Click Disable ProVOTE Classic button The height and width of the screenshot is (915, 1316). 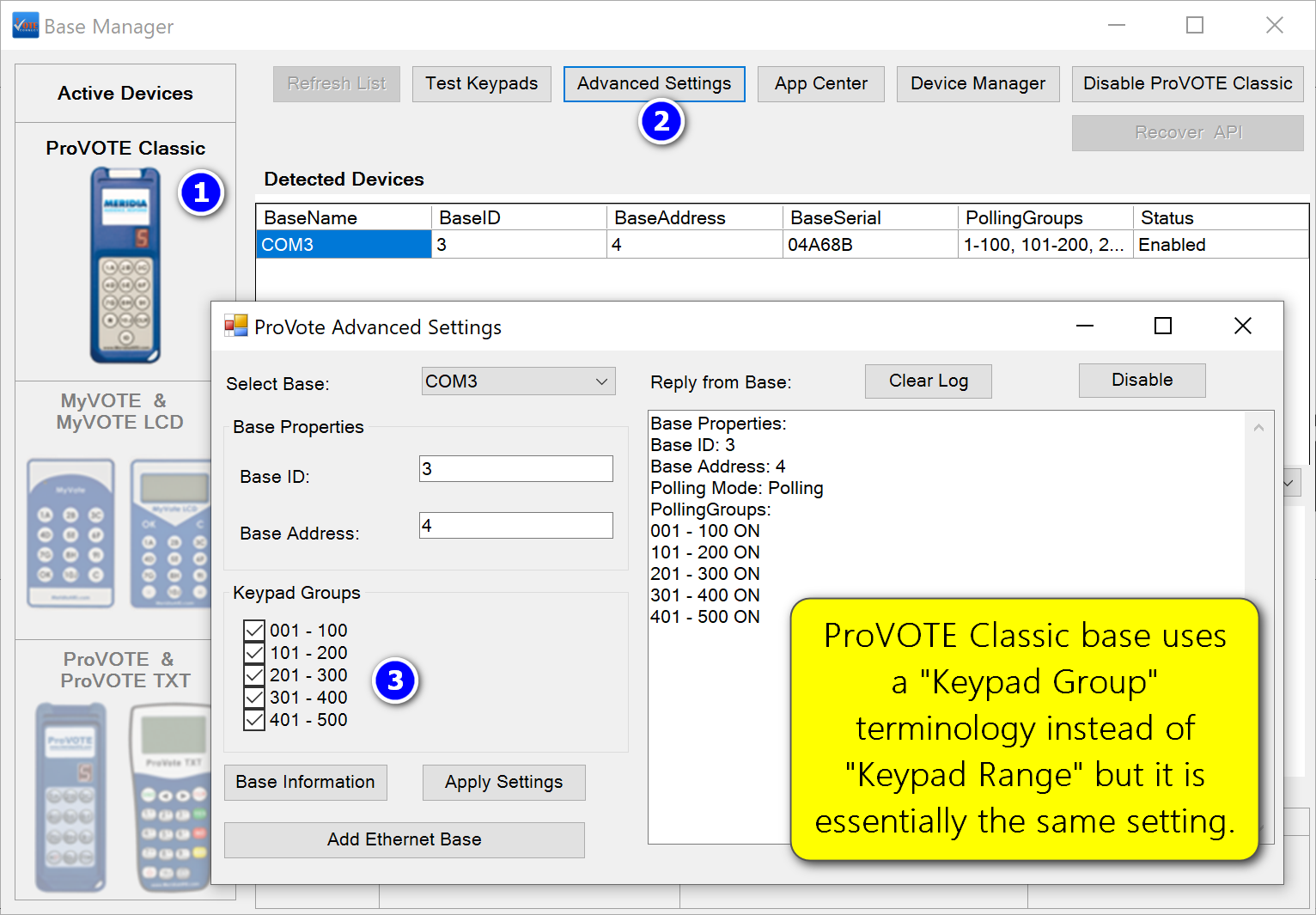1188,83
